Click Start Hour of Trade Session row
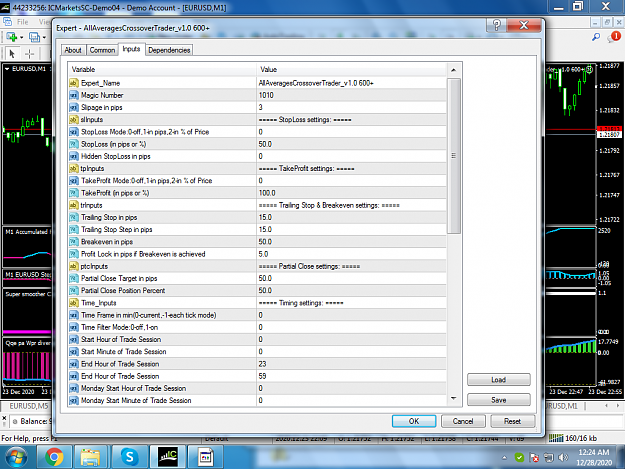The image size is (625, 469). click(x=257, y=339)
